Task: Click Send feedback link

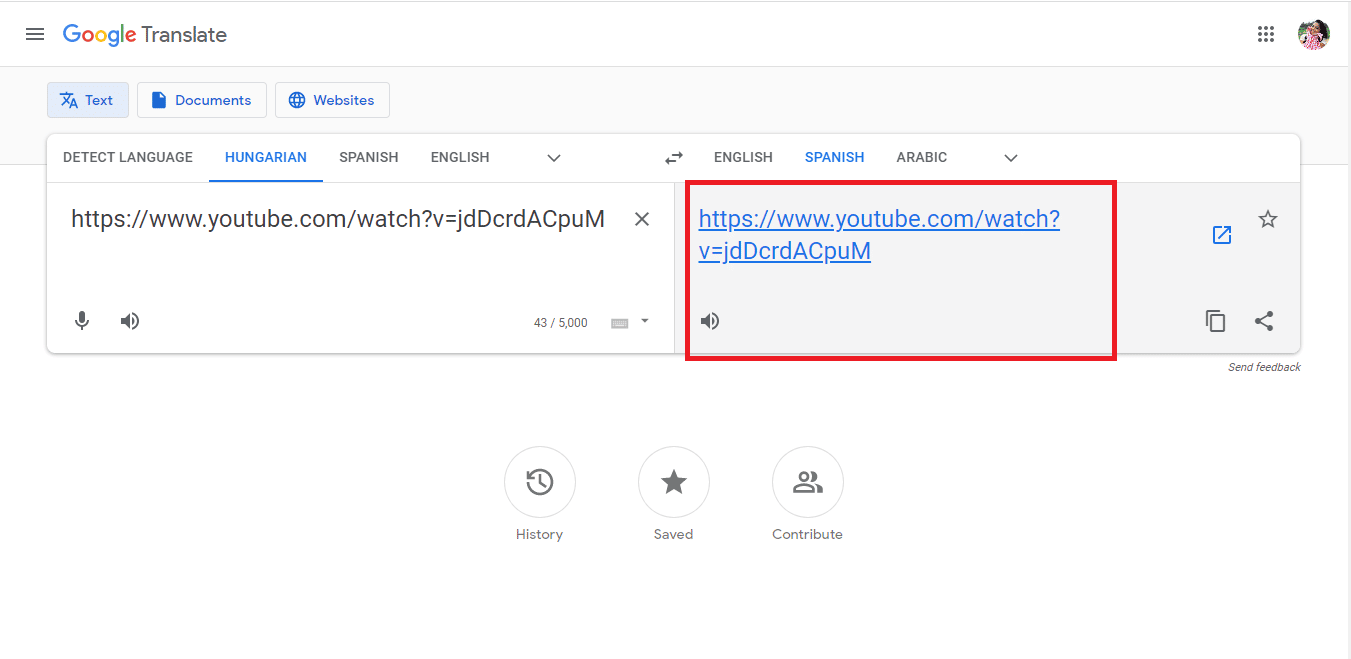Action: coord(1264,367)
